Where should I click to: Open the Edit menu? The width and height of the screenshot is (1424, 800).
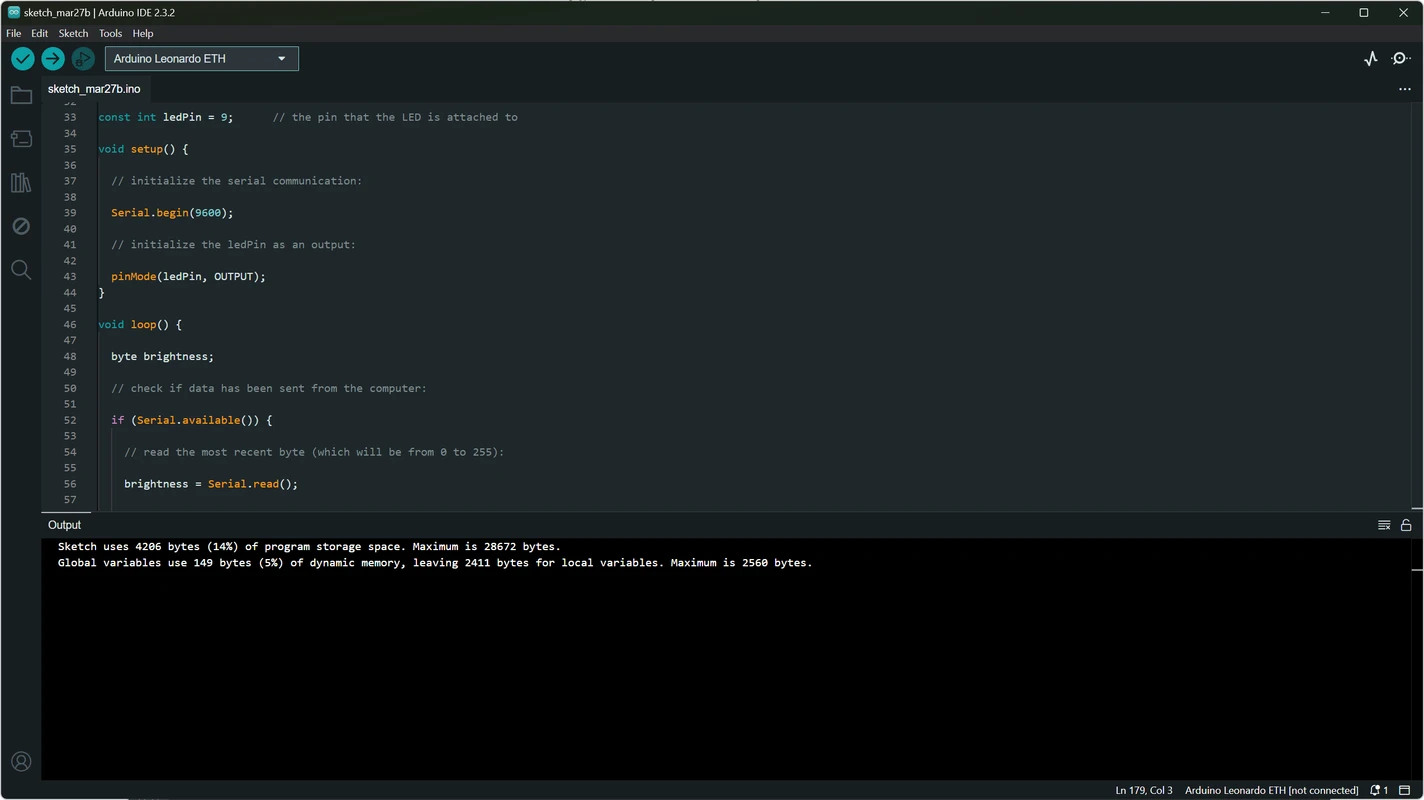[x=40, y=33]
